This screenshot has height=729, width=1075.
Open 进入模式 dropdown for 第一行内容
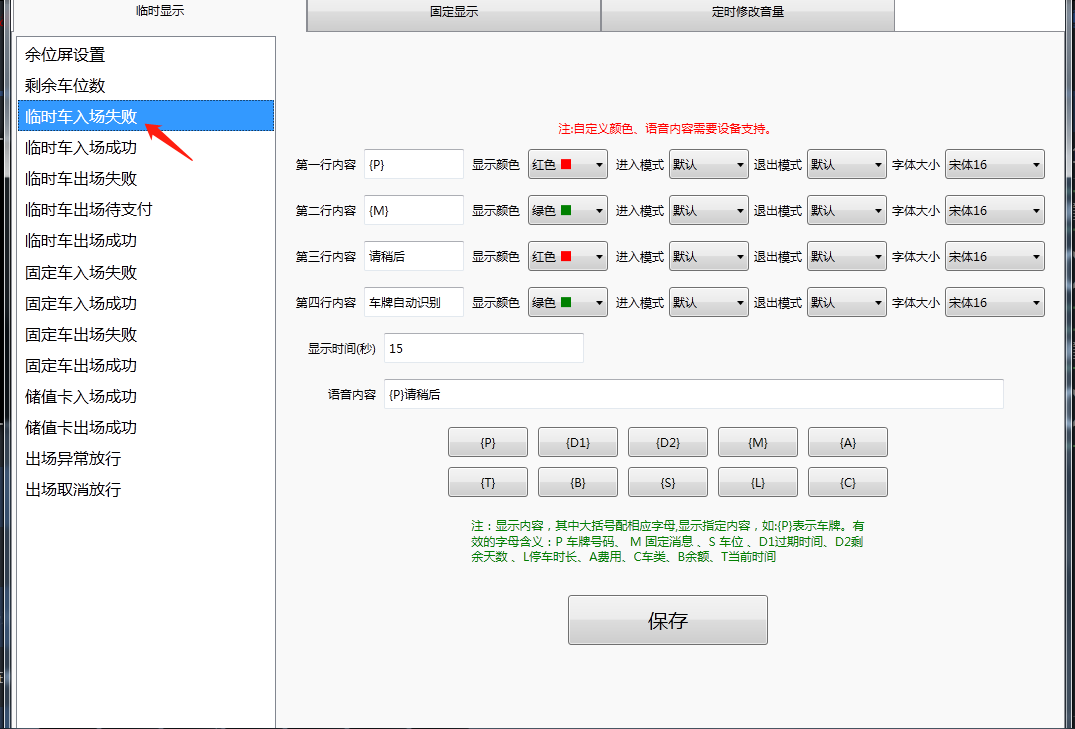(x=708, y=165)
